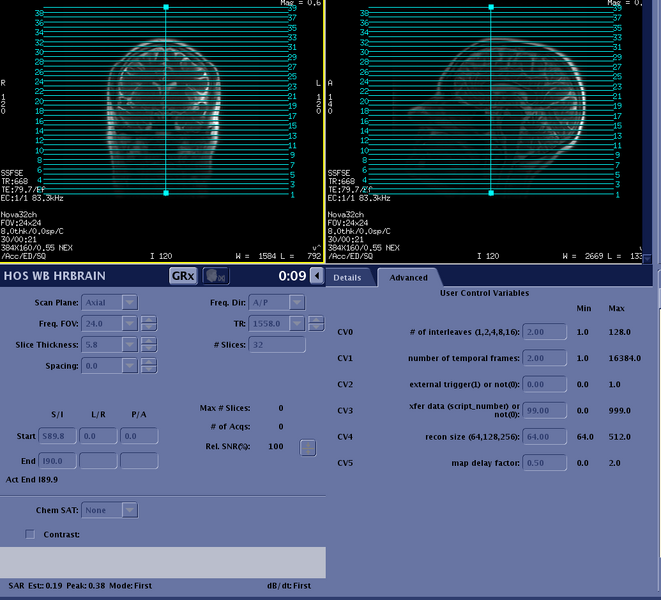Click the End P/A empty field

(x=139, y=460)
